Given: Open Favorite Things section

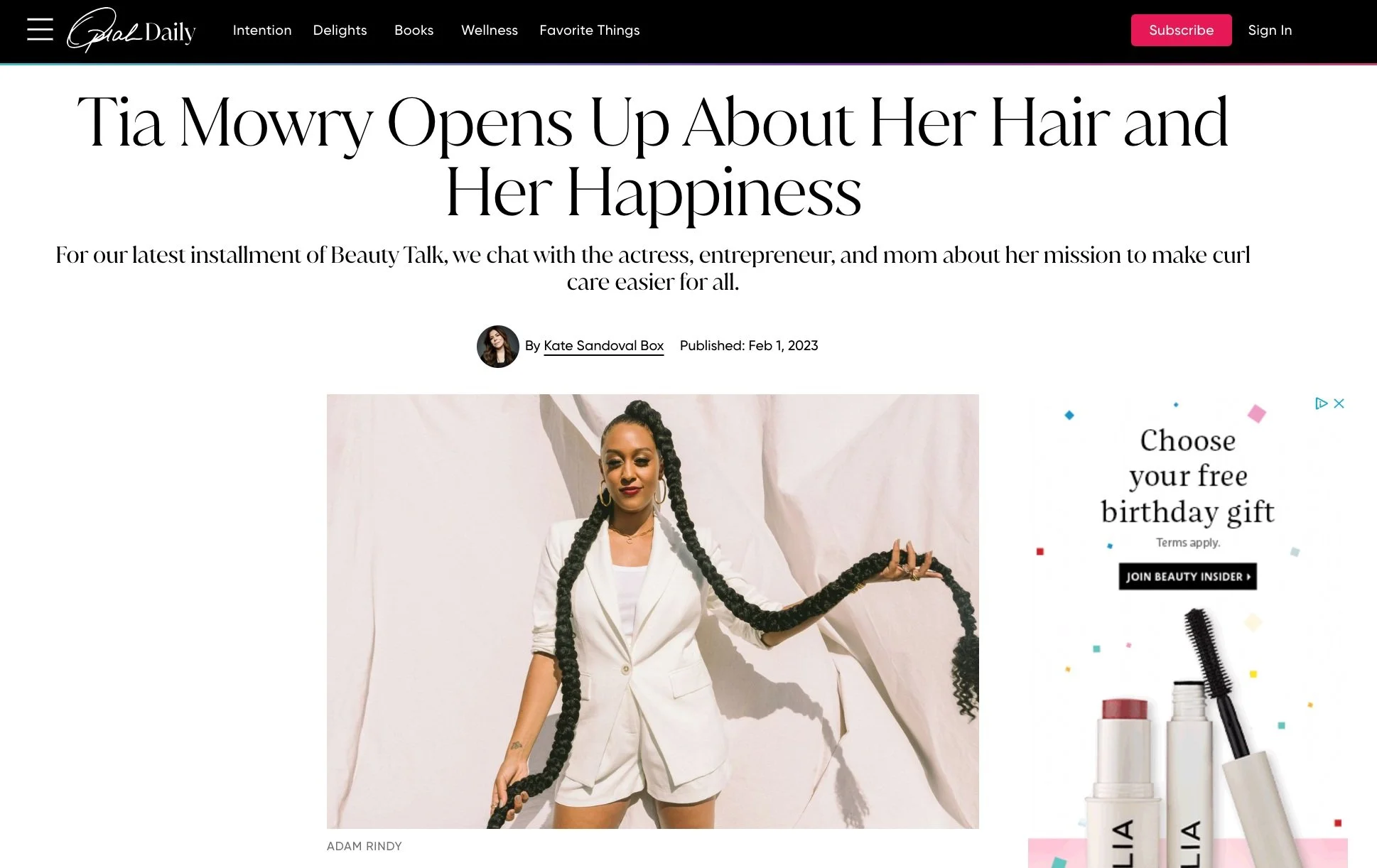Looking at the screenshot, I should [590, 31].
